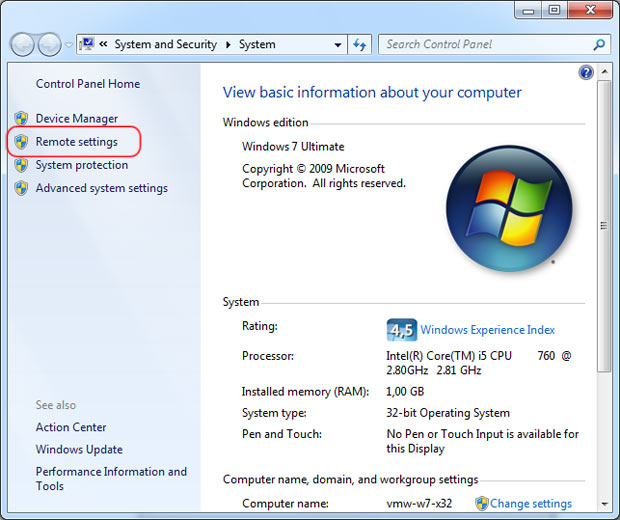Click the '1,00 GB' memory value
The image size is (620, 520).
pyautogui.click(x=405, y=391)
